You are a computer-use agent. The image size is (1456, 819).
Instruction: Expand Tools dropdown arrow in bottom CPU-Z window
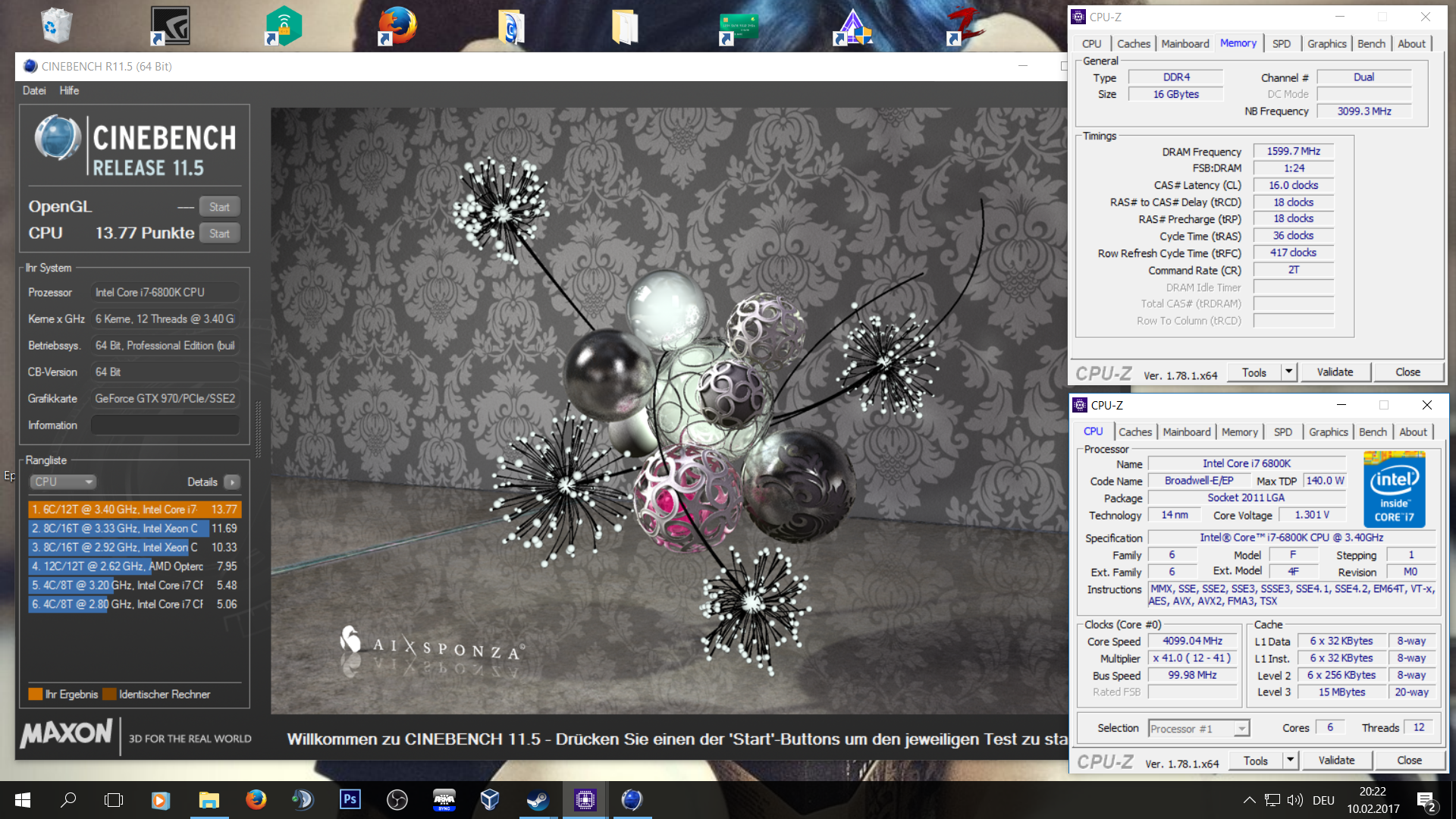coord(1290,761)
